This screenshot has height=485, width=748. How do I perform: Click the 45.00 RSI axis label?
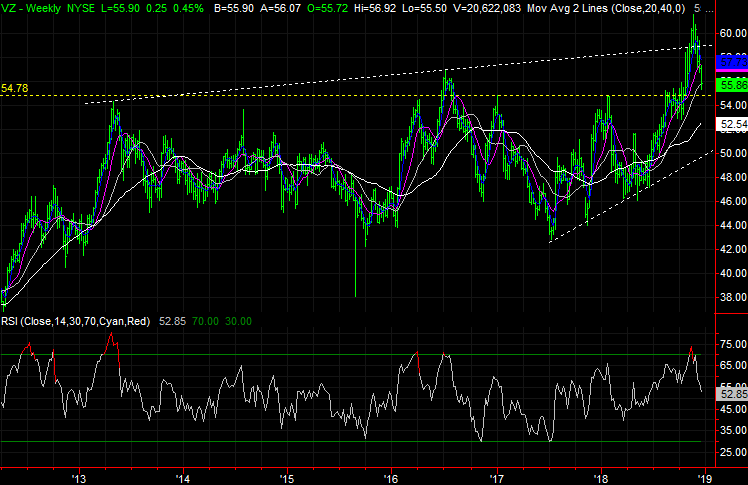(x=733, y=409)
